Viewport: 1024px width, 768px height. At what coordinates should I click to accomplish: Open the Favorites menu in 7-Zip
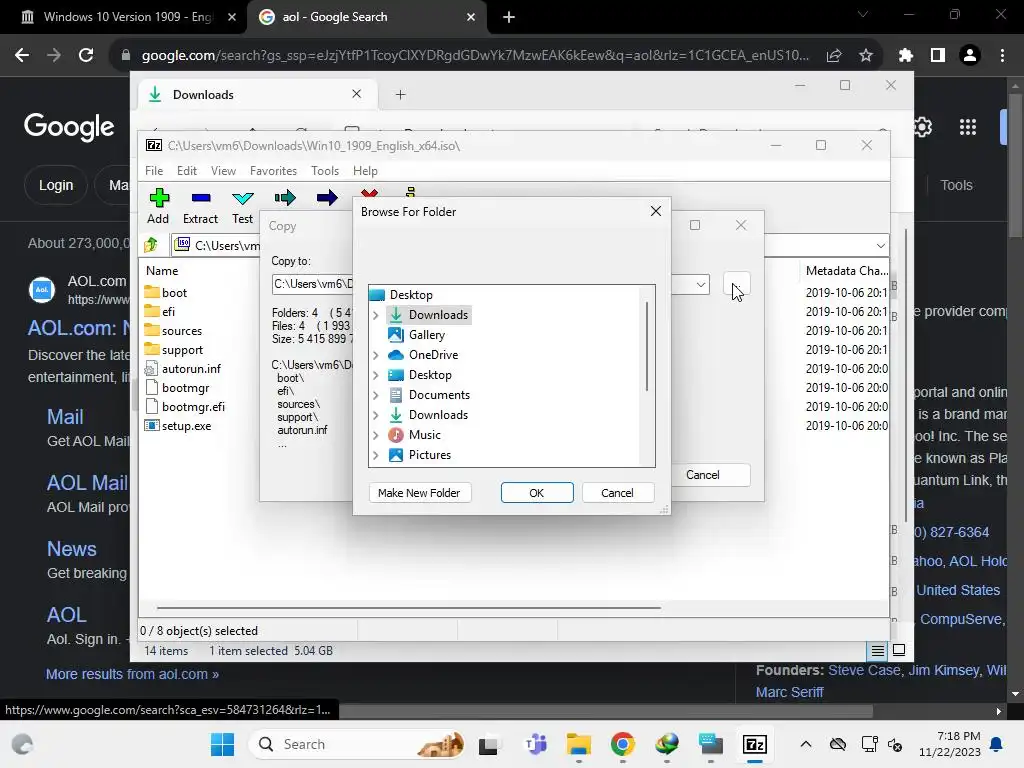click(x=273, y=170)
